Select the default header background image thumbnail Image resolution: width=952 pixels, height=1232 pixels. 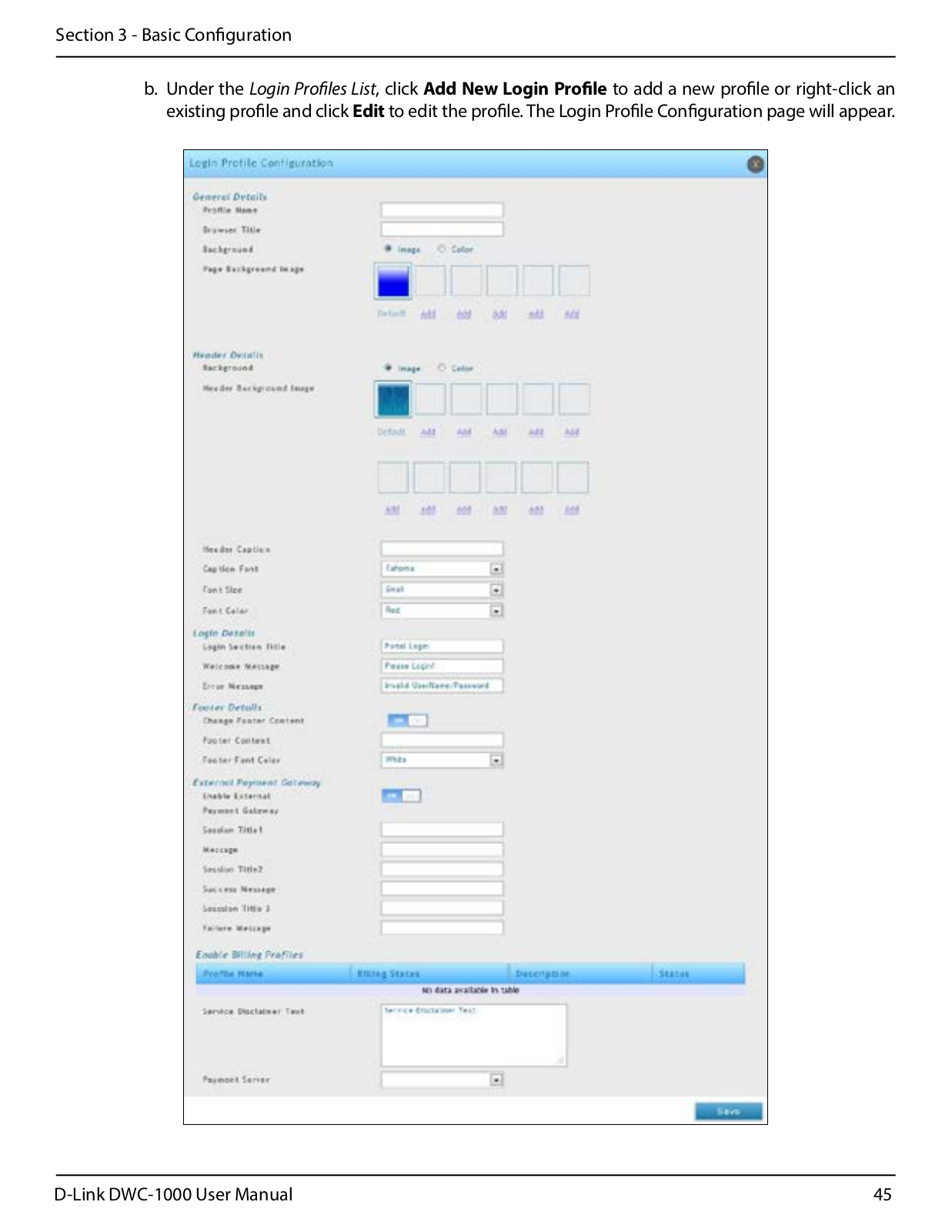point(392,400)
